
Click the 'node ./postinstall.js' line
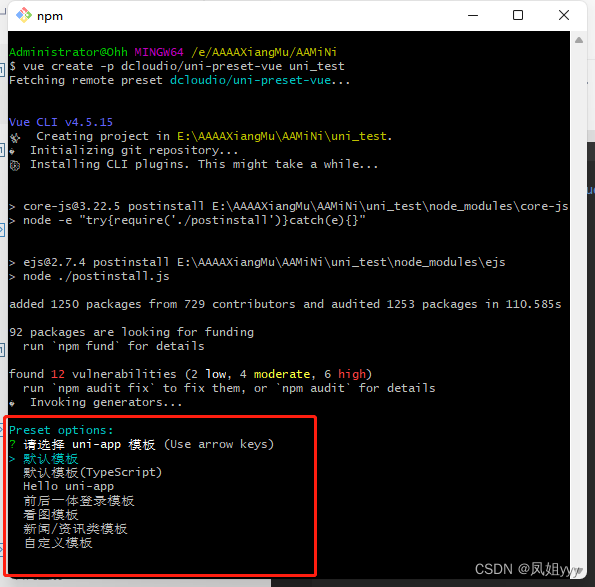click(x=89, y=276)
